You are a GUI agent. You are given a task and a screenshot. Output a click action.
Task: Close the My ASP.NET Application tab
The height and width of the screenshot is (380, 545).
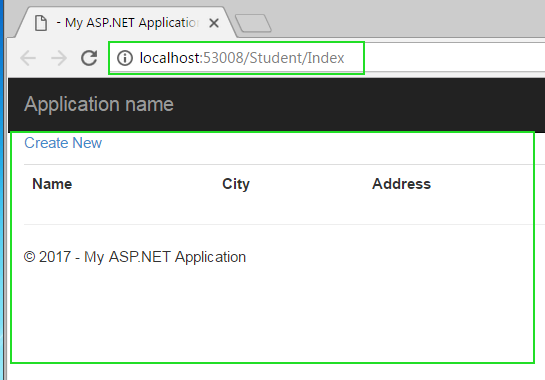click(214, 23)
